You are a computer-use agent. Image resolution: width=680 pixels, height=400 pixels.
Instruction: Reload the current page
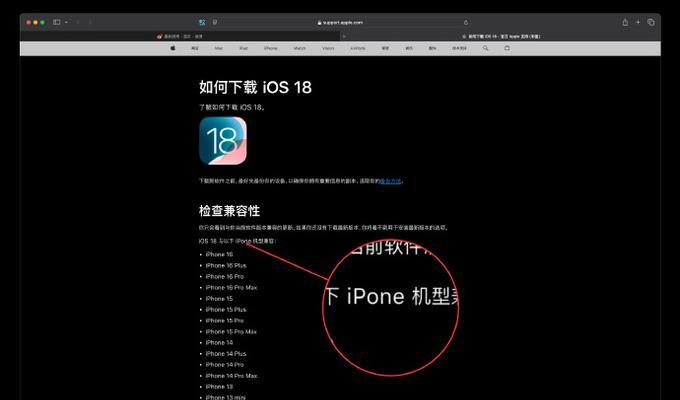pos(466,22)
